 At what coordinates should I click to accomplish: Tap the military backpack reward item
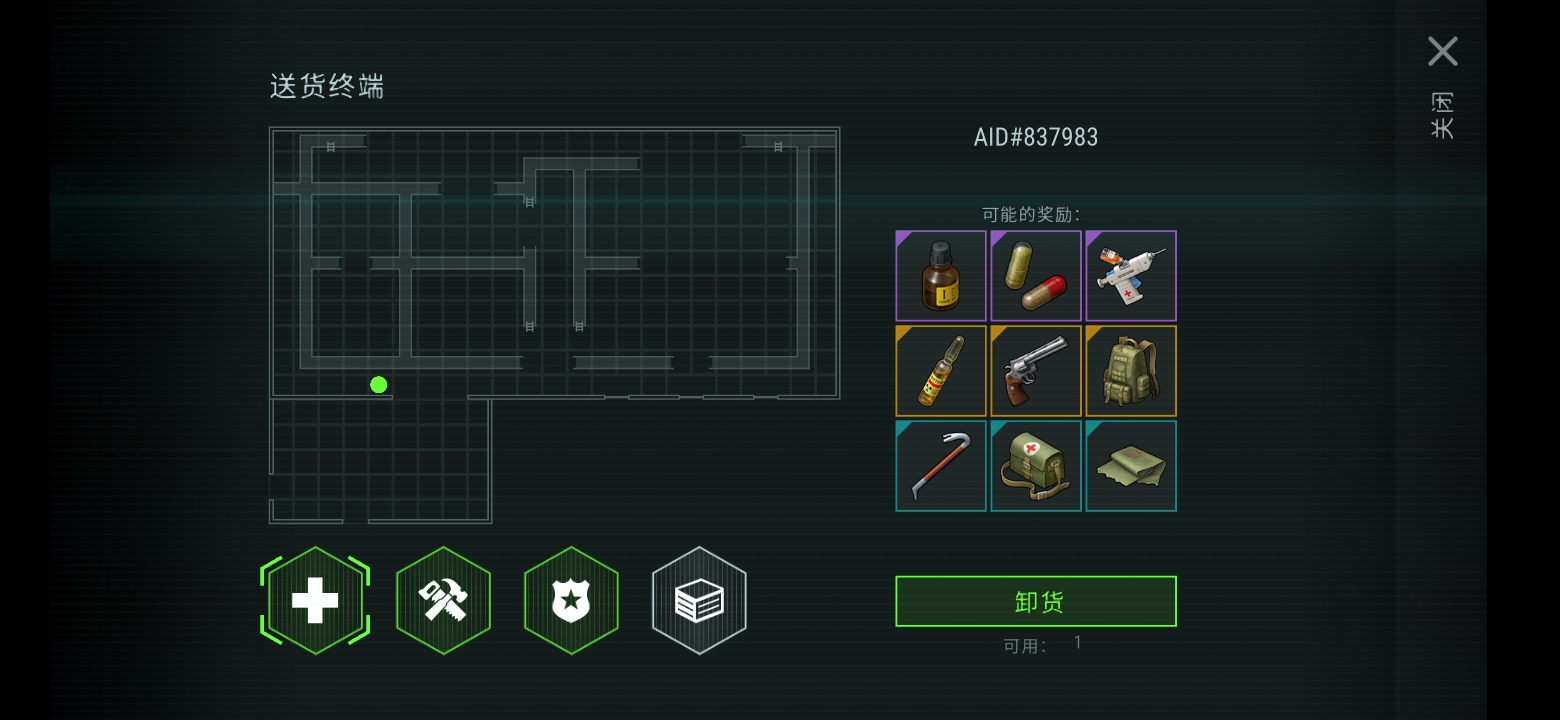[1131, 371]
